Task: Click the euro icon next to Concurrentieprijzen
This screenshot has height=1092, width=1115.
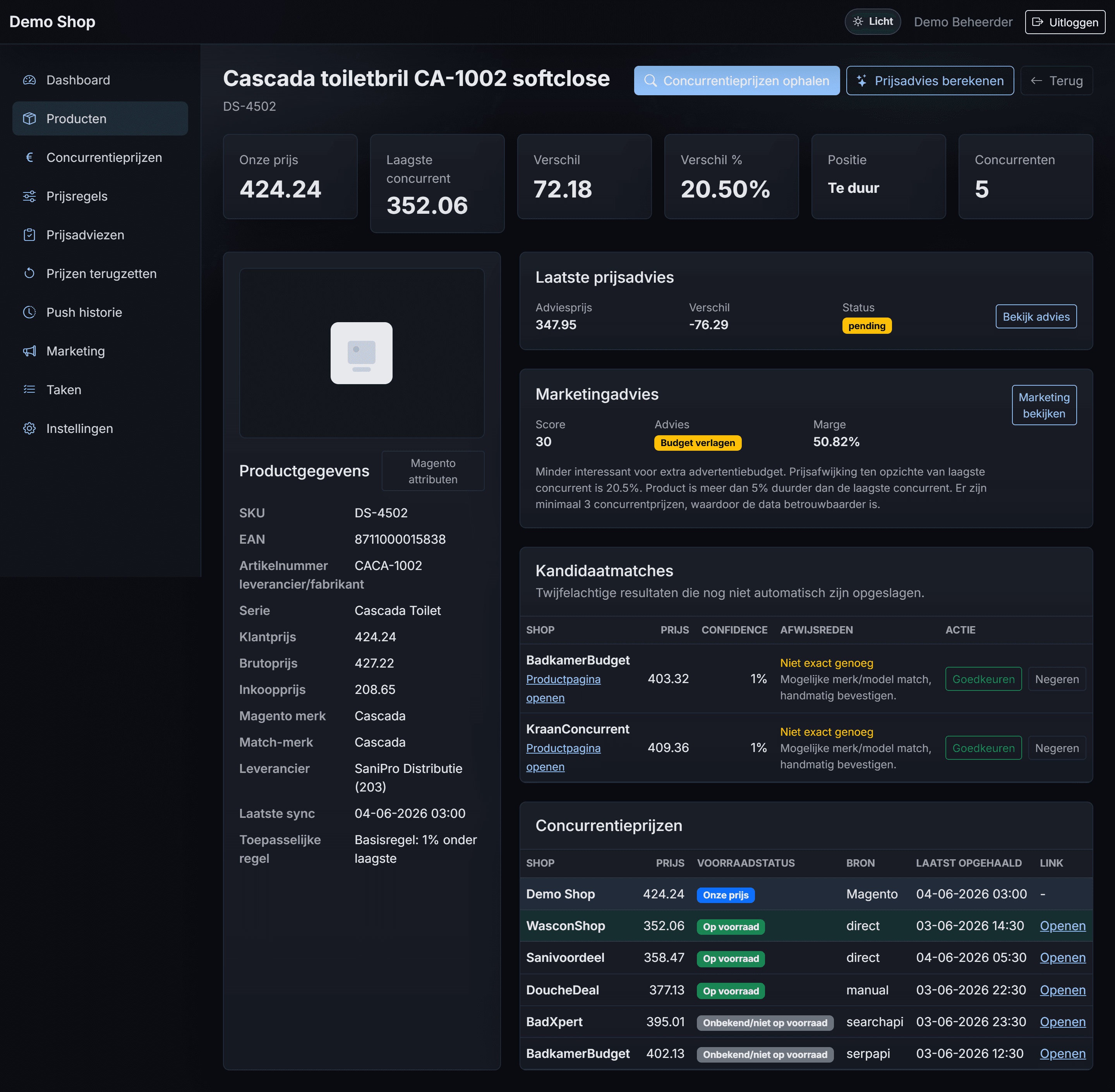Action: (x=29, y=157)
